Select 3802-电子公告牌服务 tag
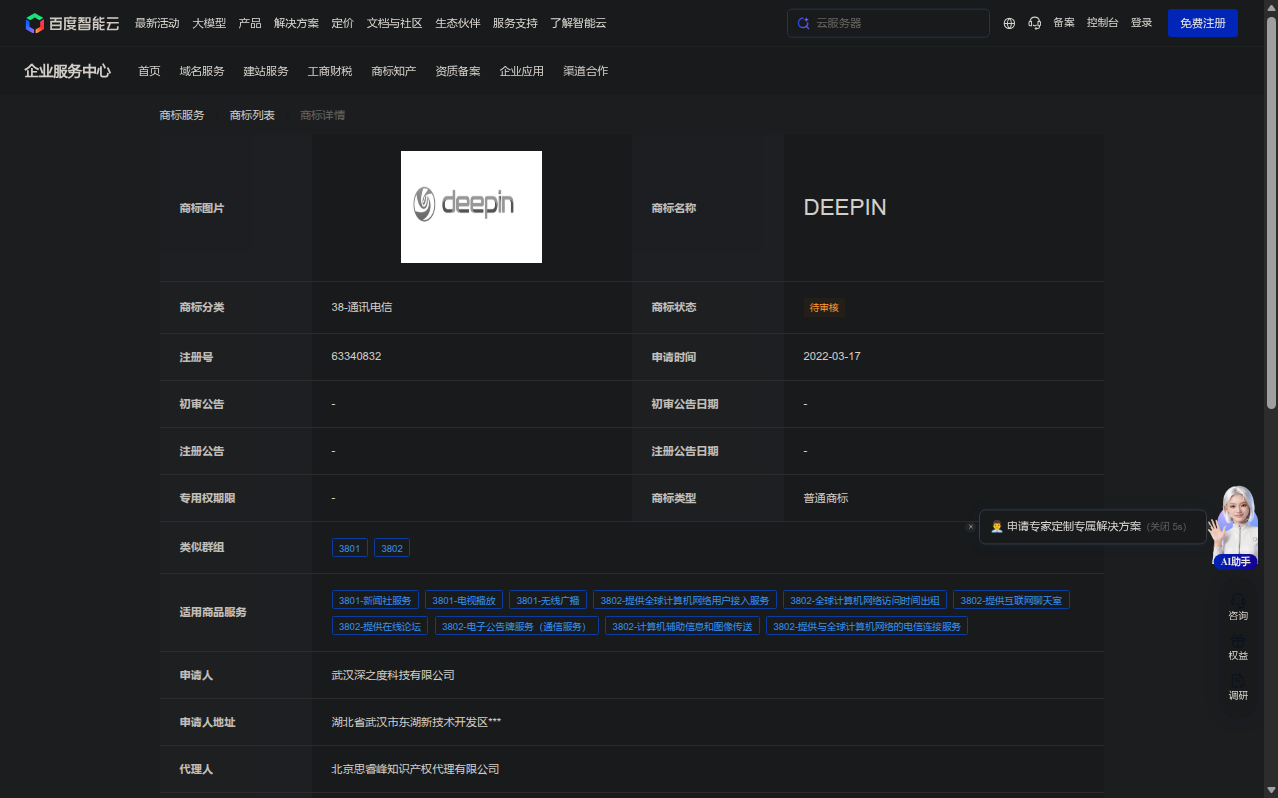This screenshot has width=1278, height=798. click(x=517, y=626)
